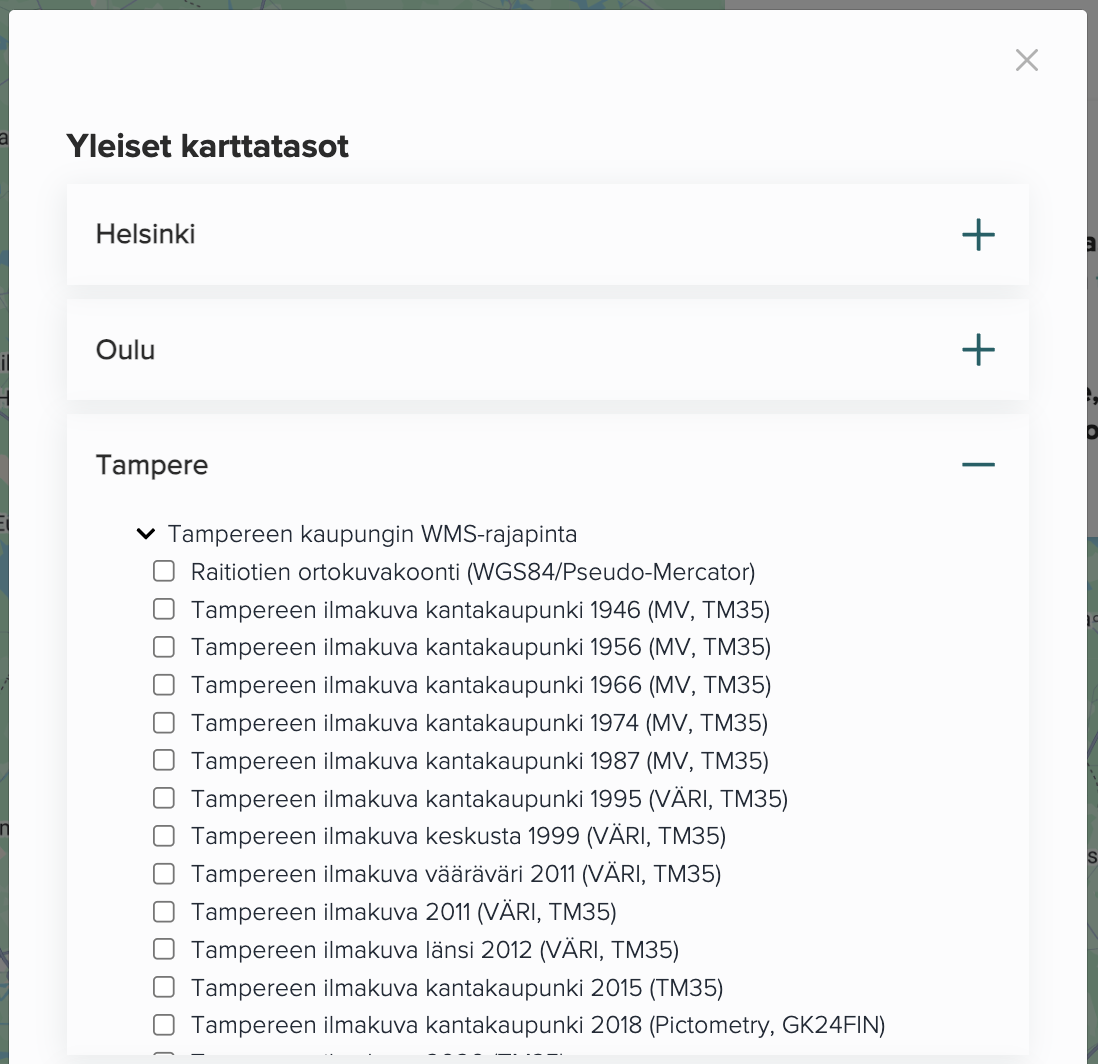Tick ilmakuva länsi 2012 checkbox
Screen dimensions: 1098x1064
coord(164,949)
